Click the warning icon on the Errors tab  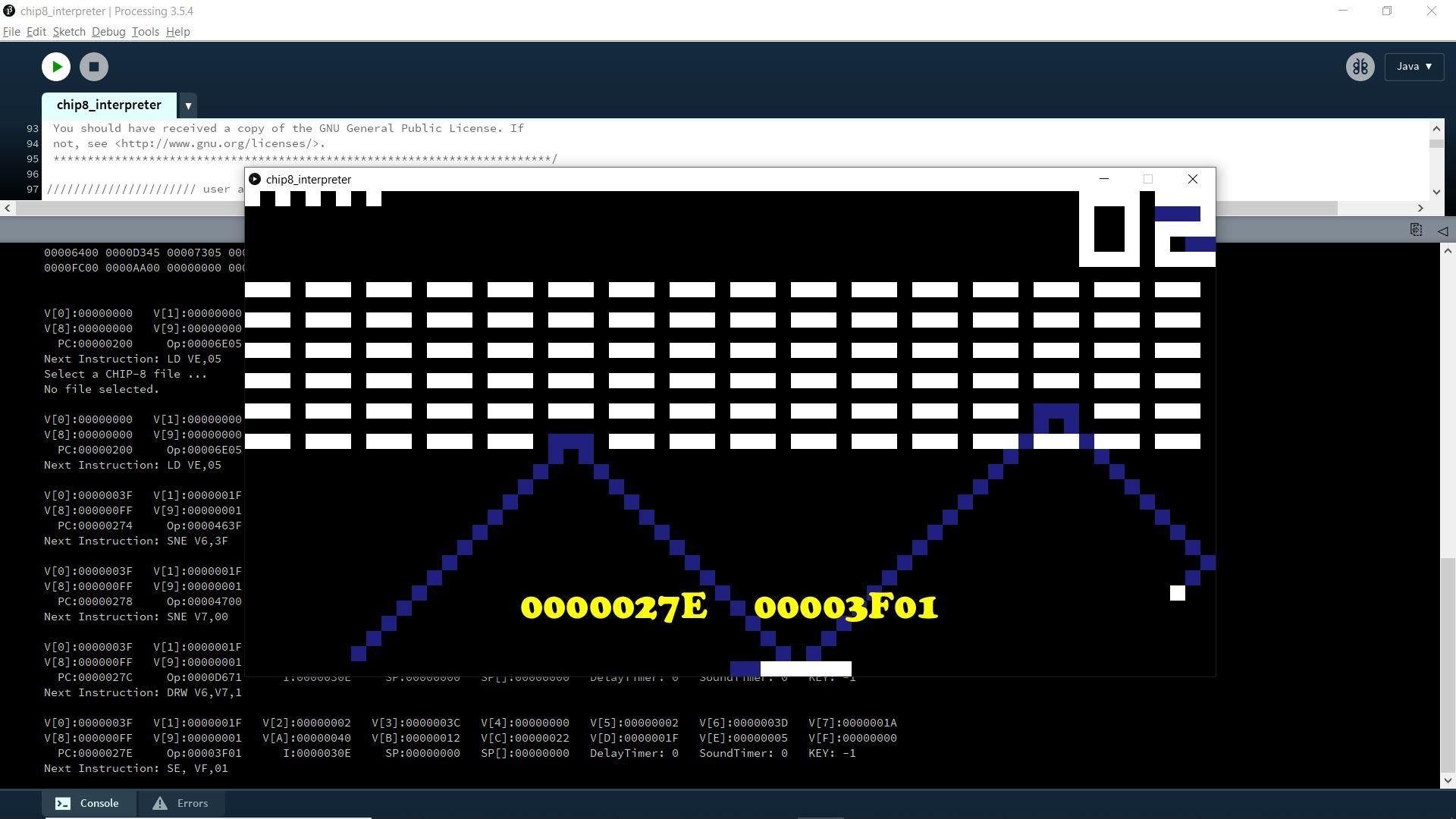click(x=159, y=802)
